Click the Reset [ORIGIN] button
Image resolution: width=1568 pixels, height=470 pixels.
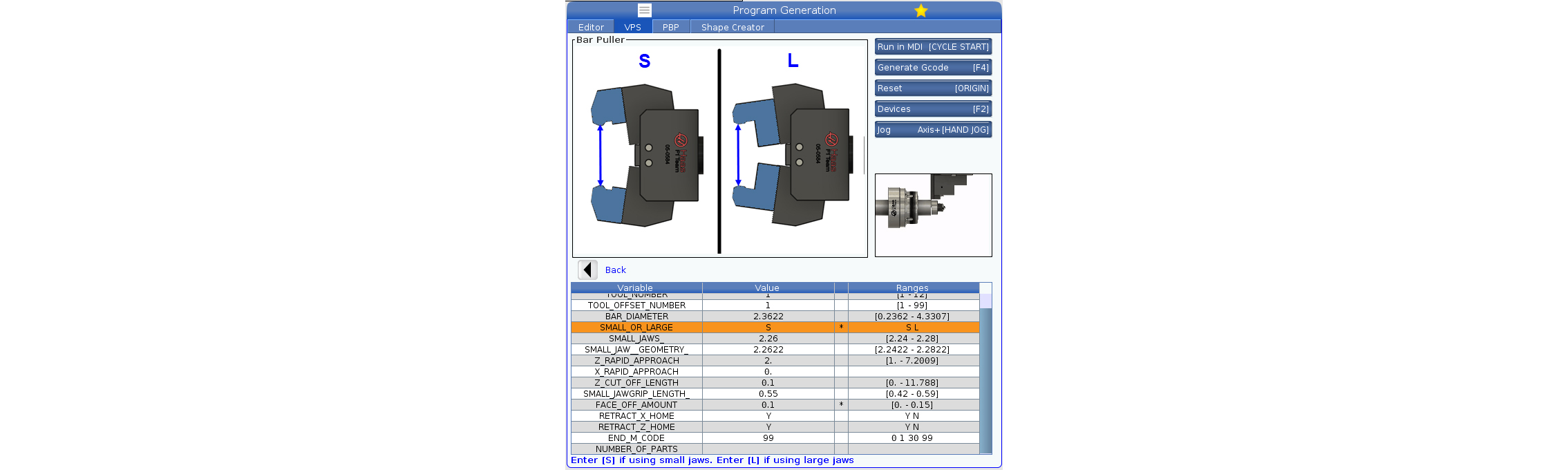pyautogui.click(x=933, y=88)
